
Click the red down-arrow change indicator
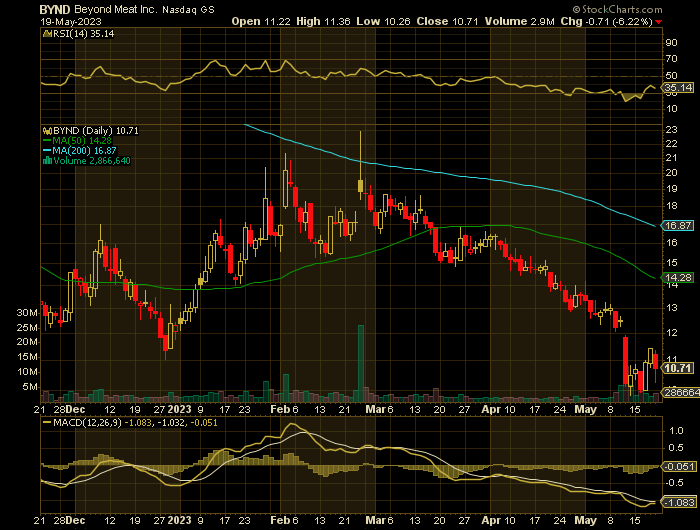(x=658, y=22)
